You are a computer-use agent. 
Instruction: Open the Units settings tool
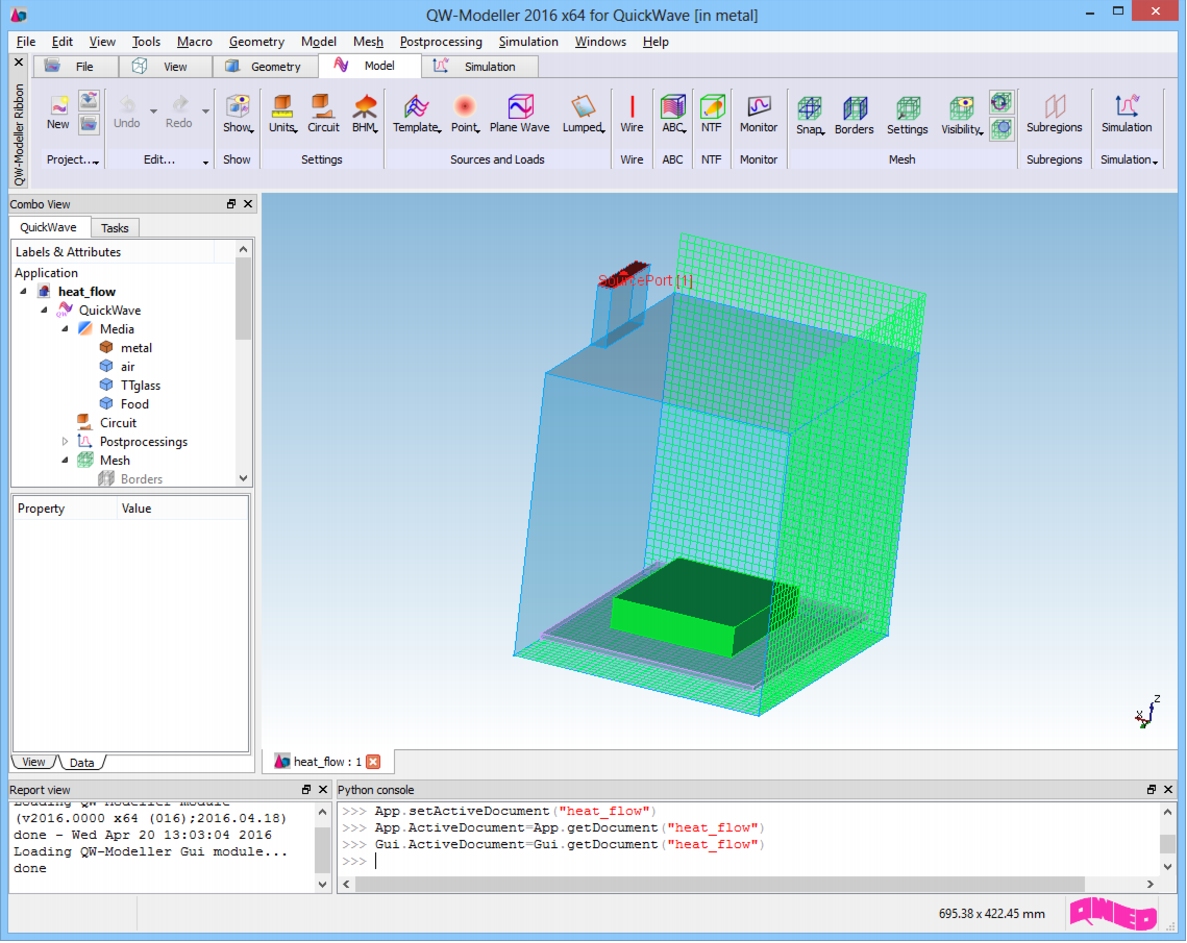click(282, 114)
